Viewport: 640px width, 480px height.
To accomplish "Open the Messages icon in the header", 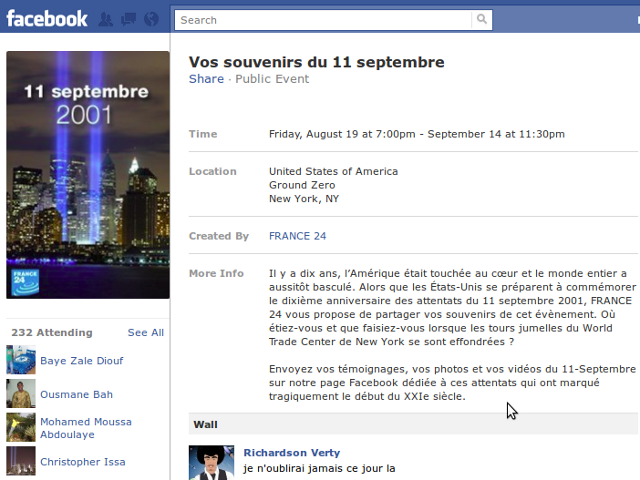I will tap(129, 19).
